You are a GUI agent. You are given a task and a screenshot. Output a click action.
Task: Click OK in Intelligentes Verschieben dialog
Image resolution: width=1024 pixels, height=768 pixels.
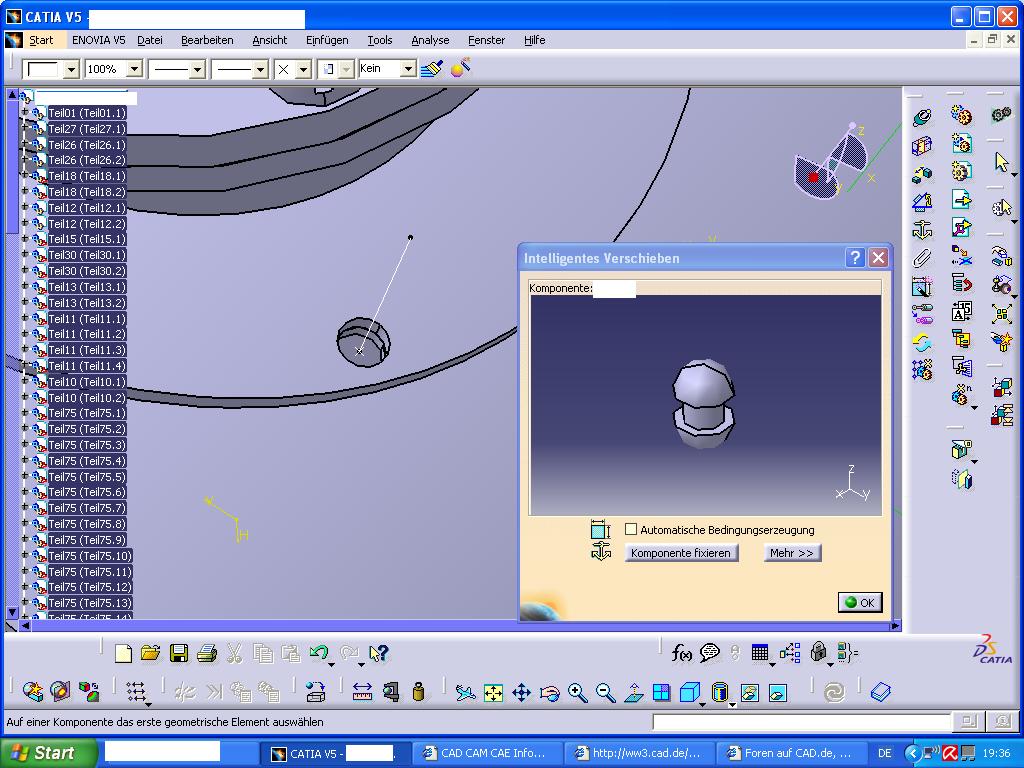point(860,602)
